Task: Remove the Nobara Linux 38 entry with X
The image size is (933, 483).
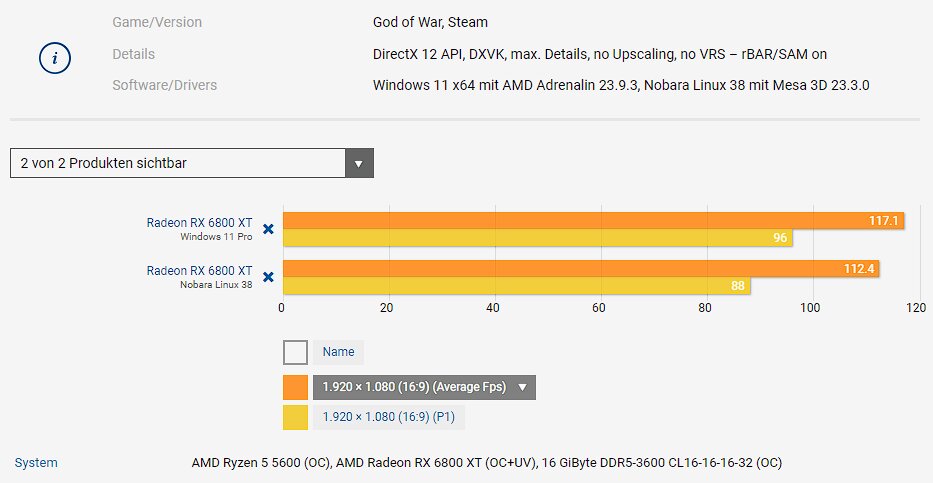Action: pyautogui.click(x=268, y=277)
